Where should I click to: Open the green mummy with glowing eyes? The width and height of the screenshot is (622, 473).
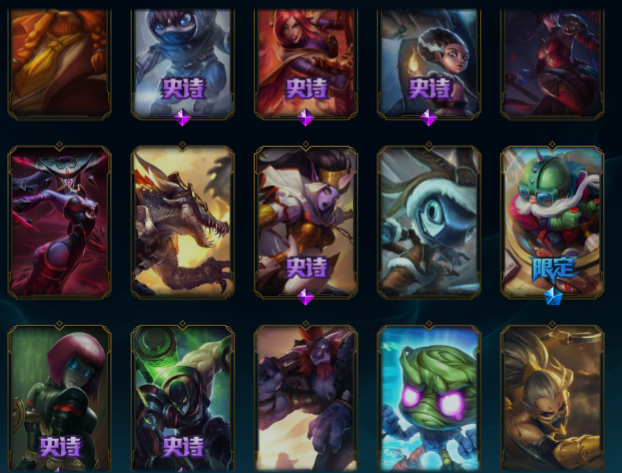[x=429, y=399]
